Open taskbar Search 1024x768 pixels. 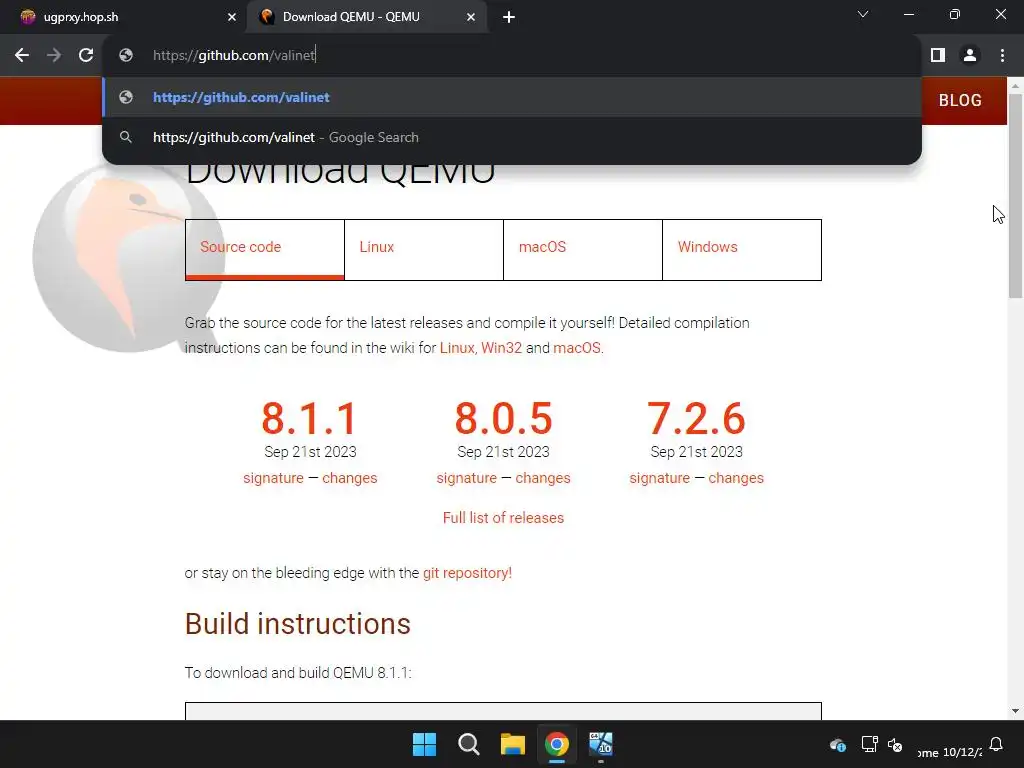[x=469, y=744]
